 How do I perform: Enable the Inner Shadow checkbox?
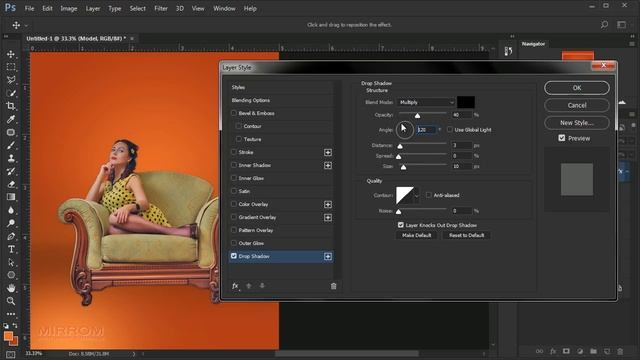pos(234,165)
